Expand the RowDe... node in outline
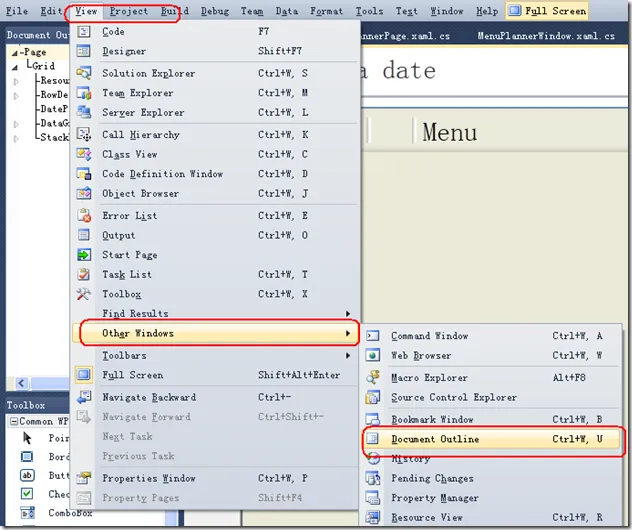The width and height of the screenshot is (632, 530). click(x=16, y=96)
